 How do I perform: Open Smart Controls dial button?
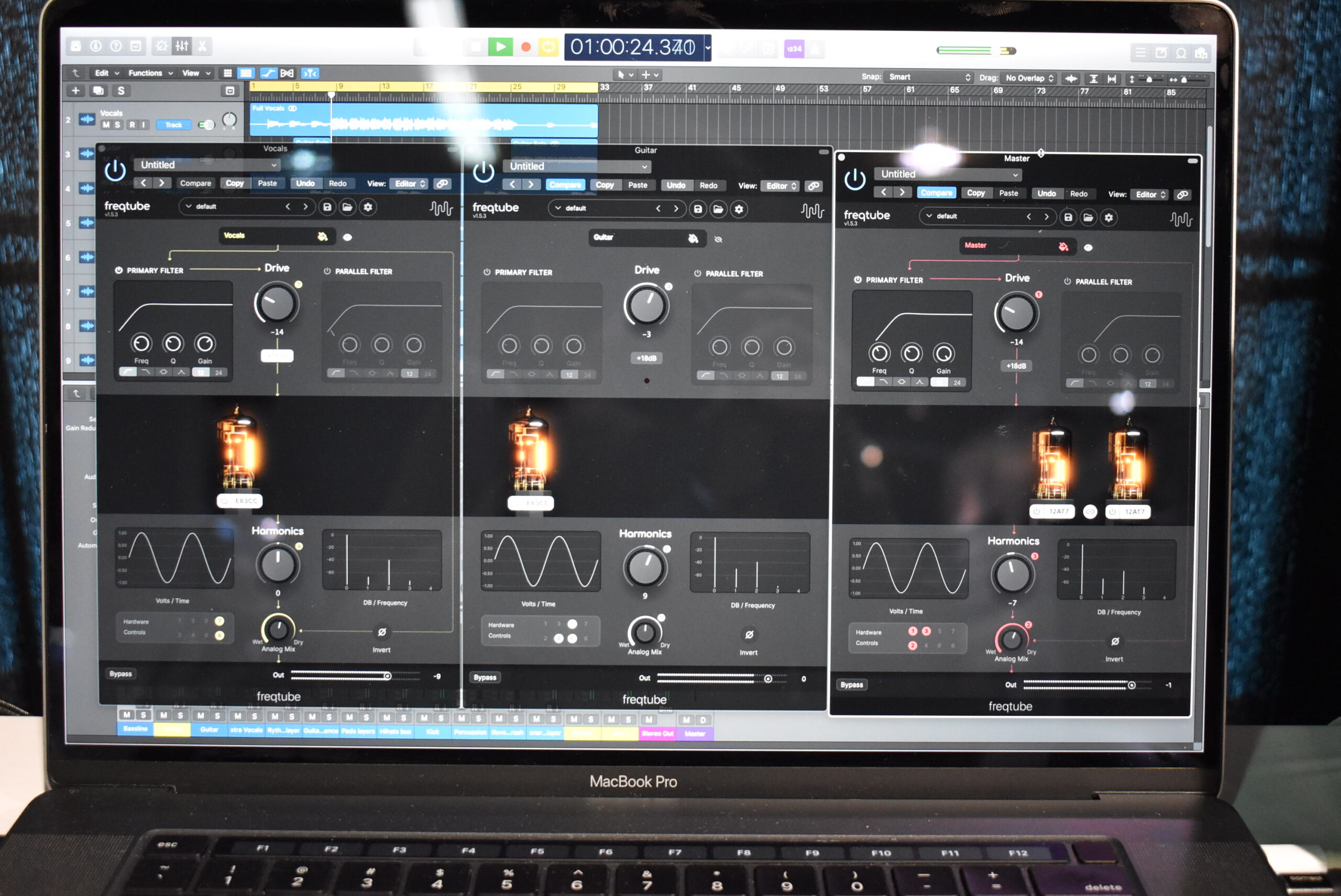[x=162, y=46]
